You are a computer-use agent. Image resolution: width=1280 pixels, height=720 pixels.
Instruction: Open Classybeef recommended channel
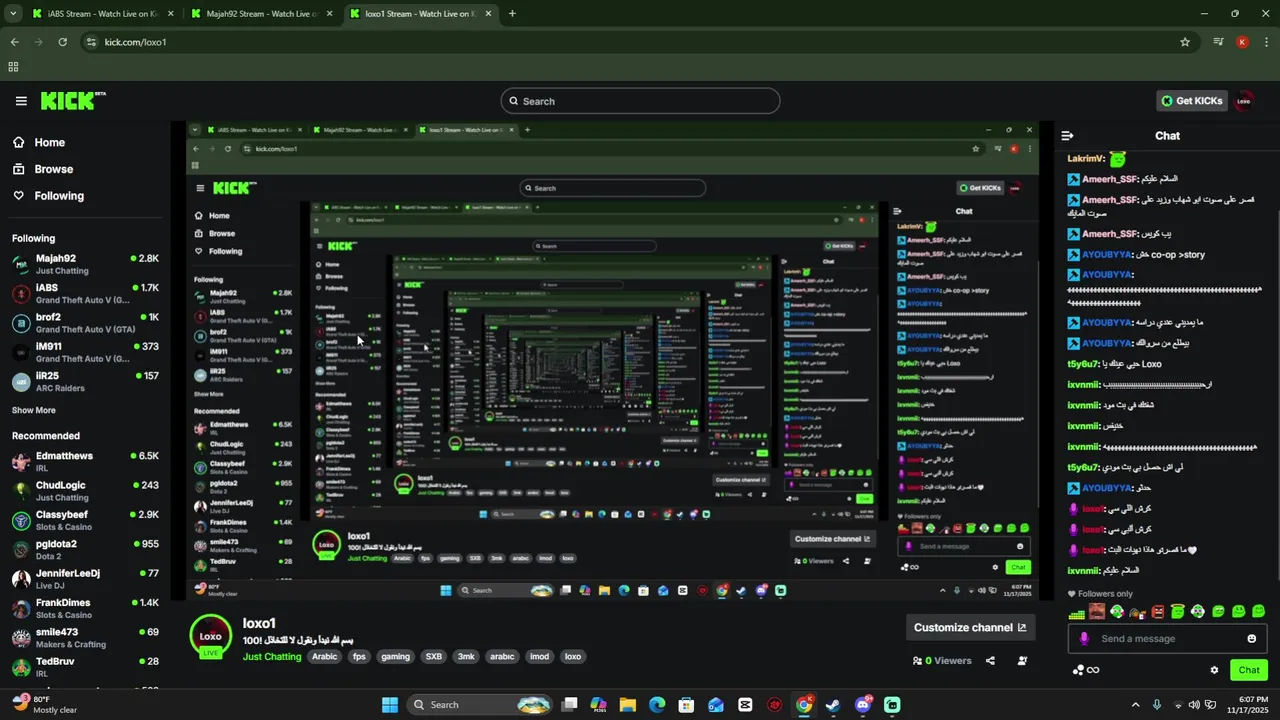tap(85, 520)
